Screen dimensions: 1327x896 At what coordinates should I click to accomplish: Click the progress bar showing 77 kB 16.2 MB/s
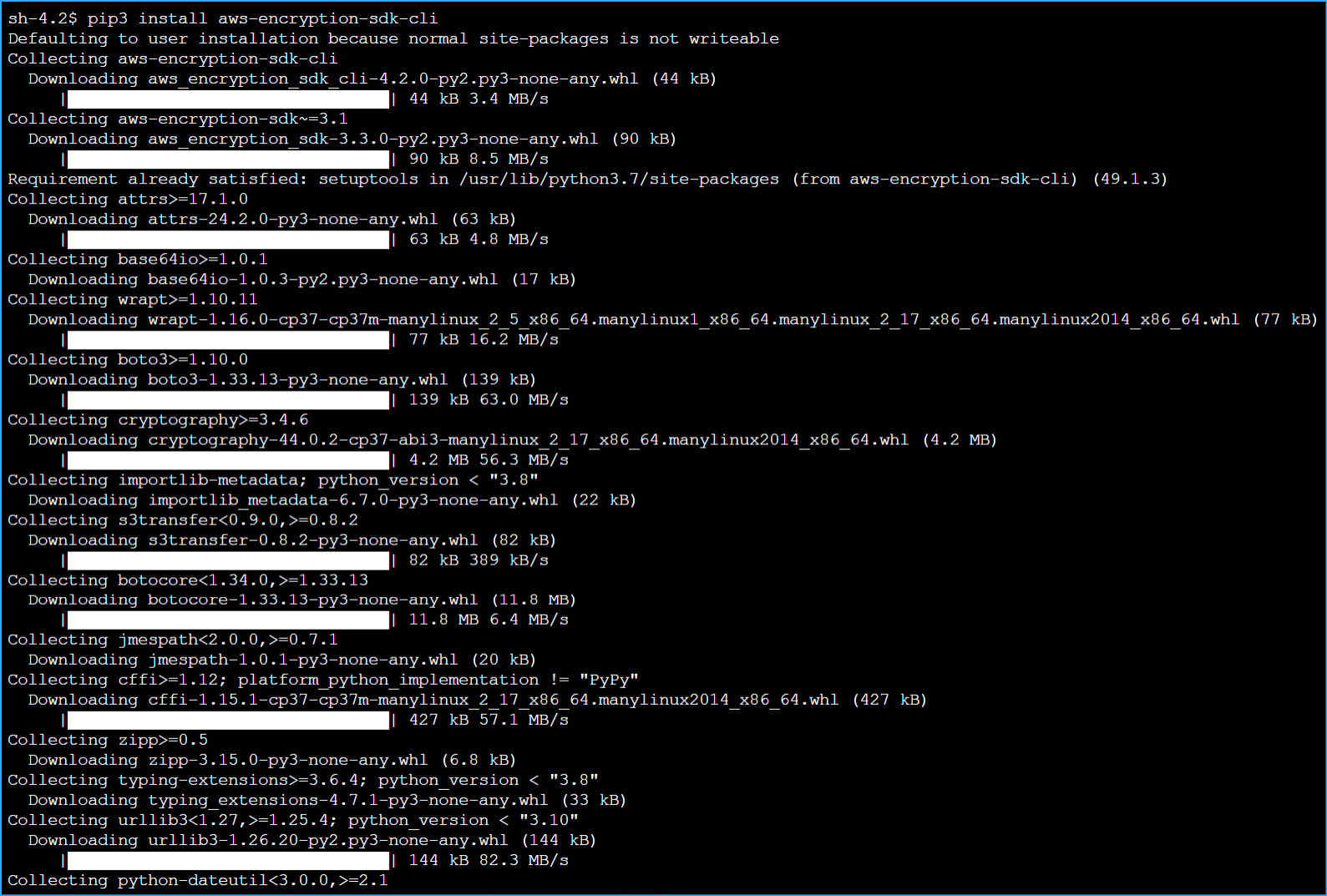(x=228, y=340)
